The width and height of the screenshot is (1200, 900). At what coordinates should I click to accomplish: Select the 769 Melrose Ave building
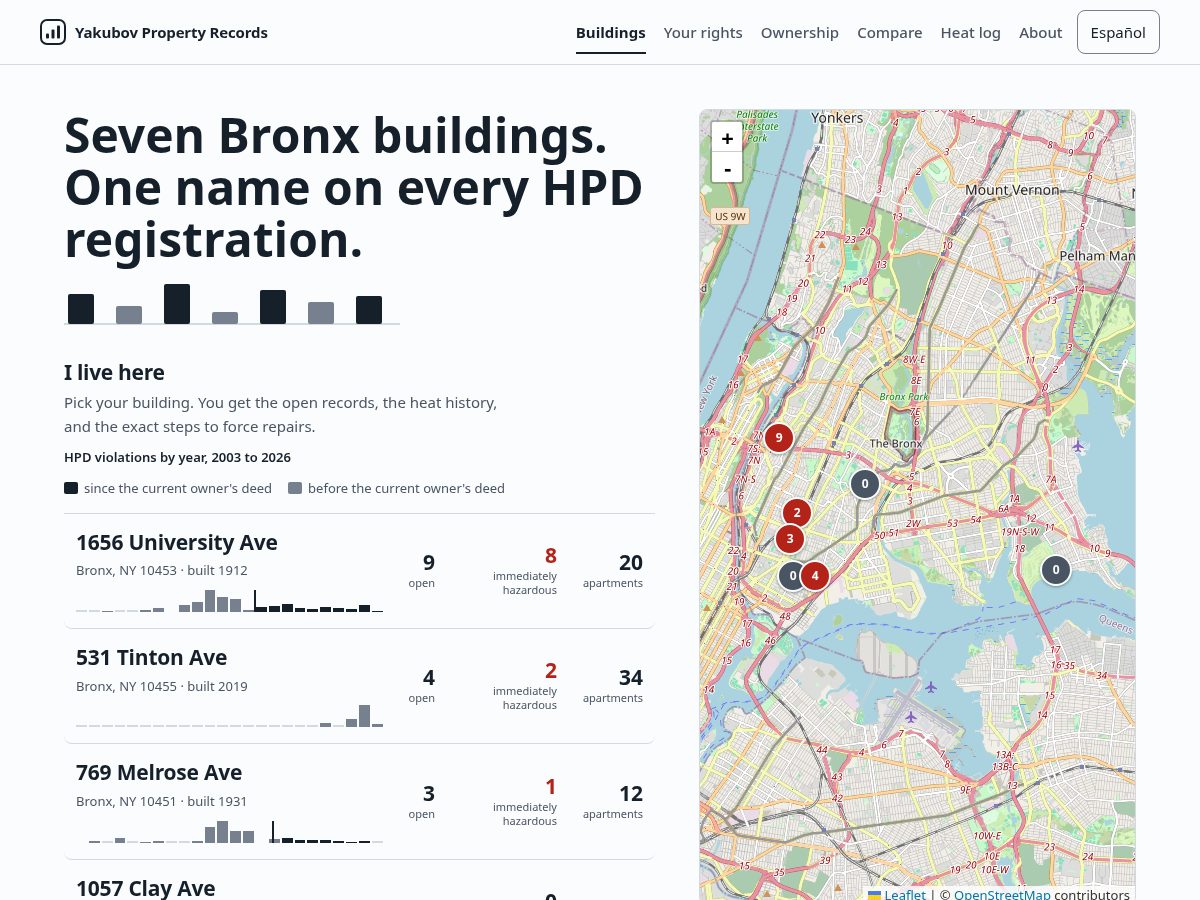[x=359, y=802]
